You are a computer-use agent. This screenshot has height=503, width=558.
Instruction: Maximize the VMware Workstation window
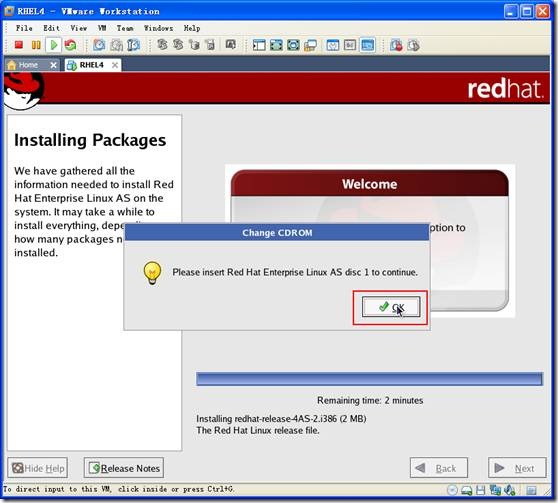click(x=527, y=11)
